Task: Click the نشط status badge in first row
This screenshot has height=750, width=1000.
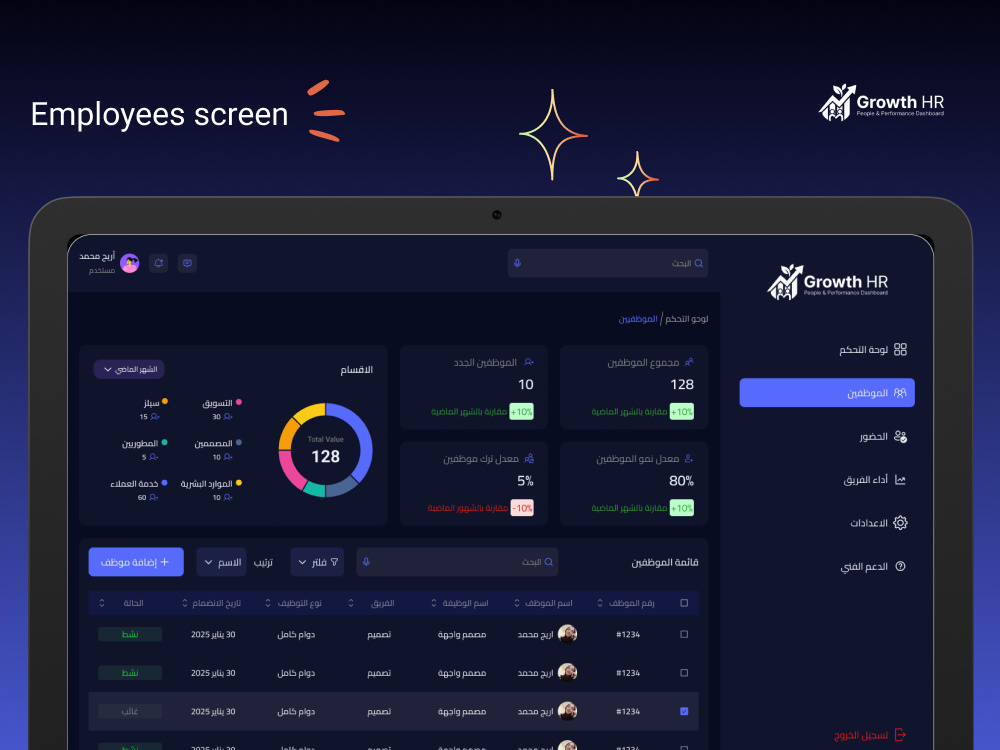Action: point(130,634)
